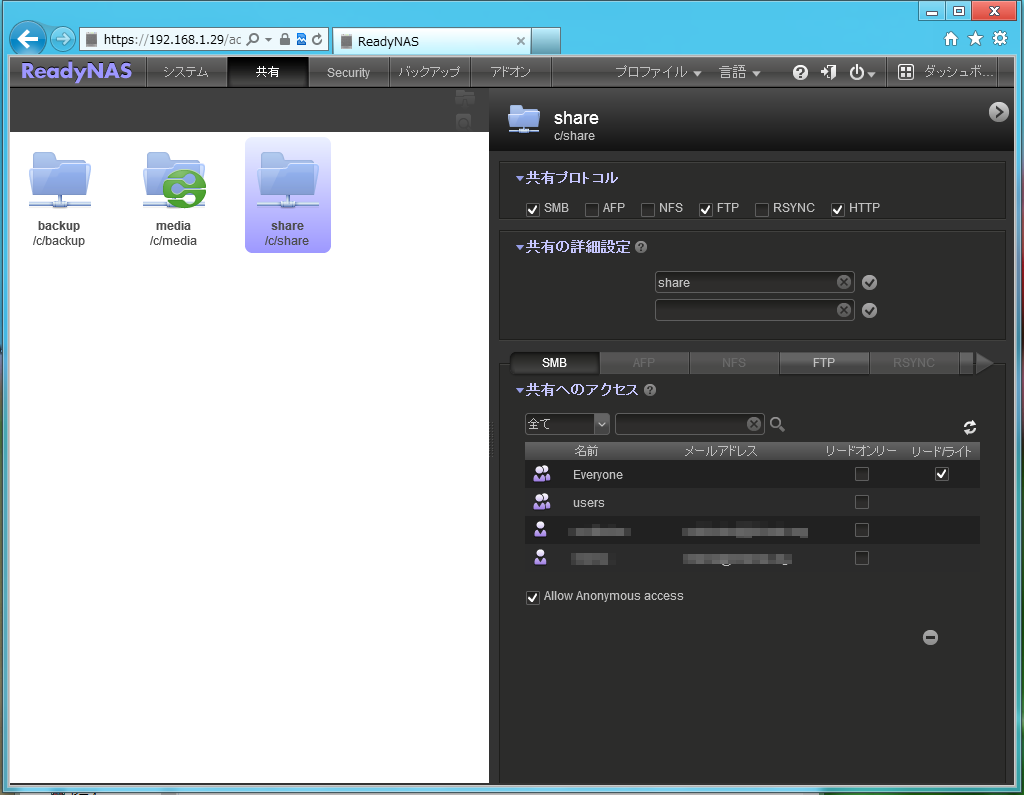Toggle Allow Anonymous access checkbox
The image size is (1024, 795).
coord(533,597)
